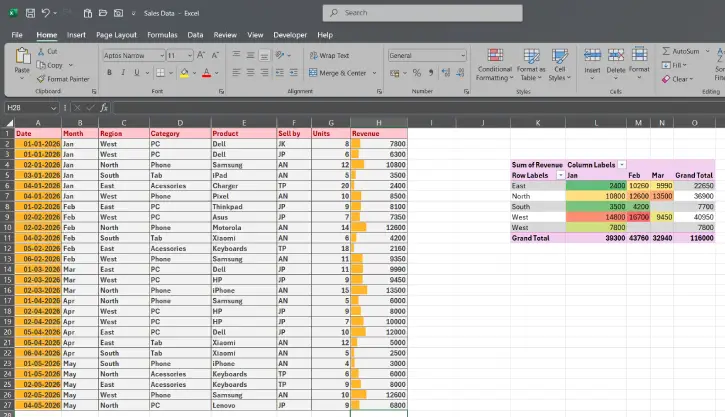The height and width of the screenshot is (417, 725).
Task: Click the Select All corner triangle
Action: 9,123
